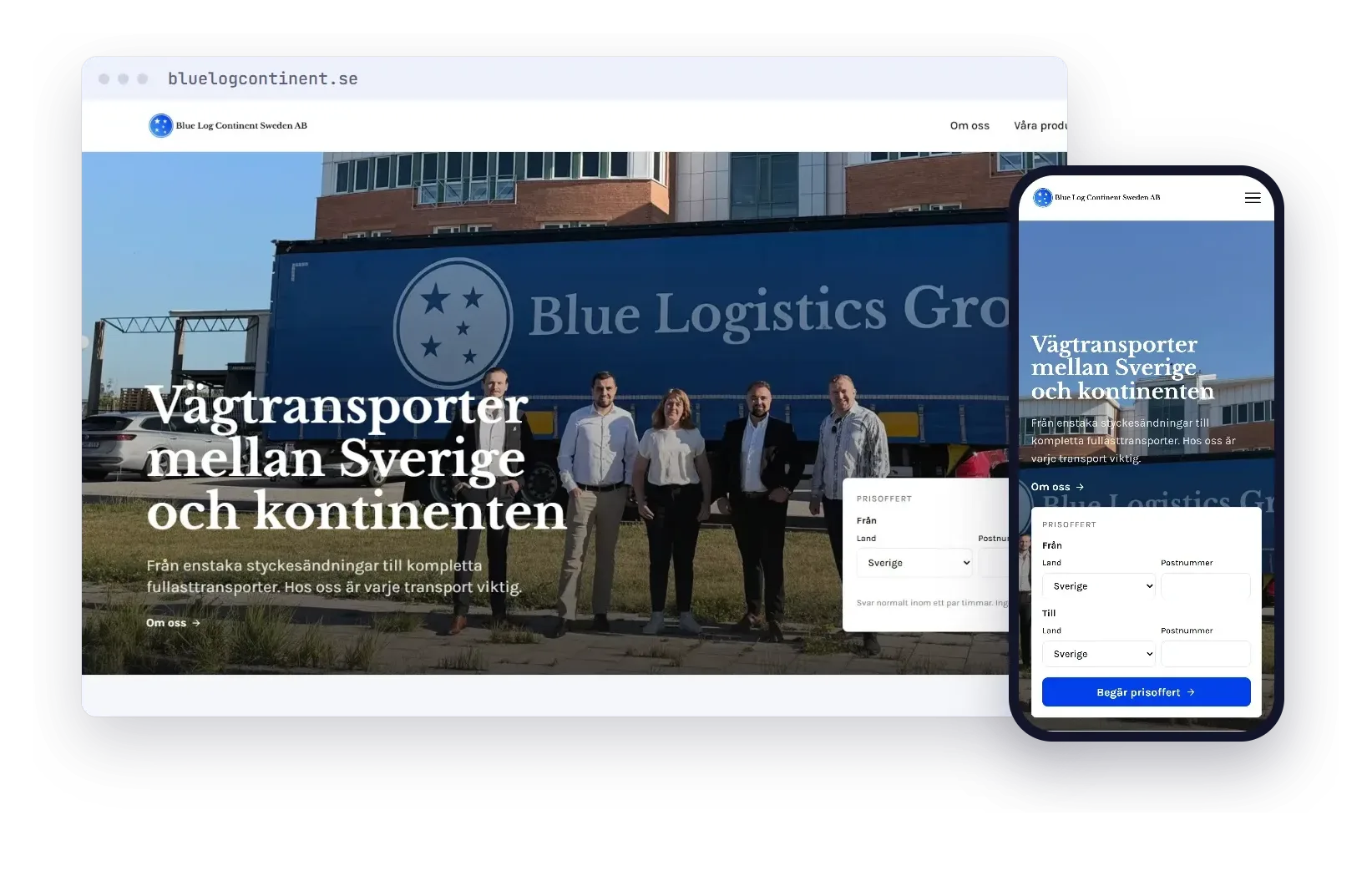The width and height of the screenshot is (1372, 871).
Task: Click the bluelogcontinent.se address text
Action: 262,78
